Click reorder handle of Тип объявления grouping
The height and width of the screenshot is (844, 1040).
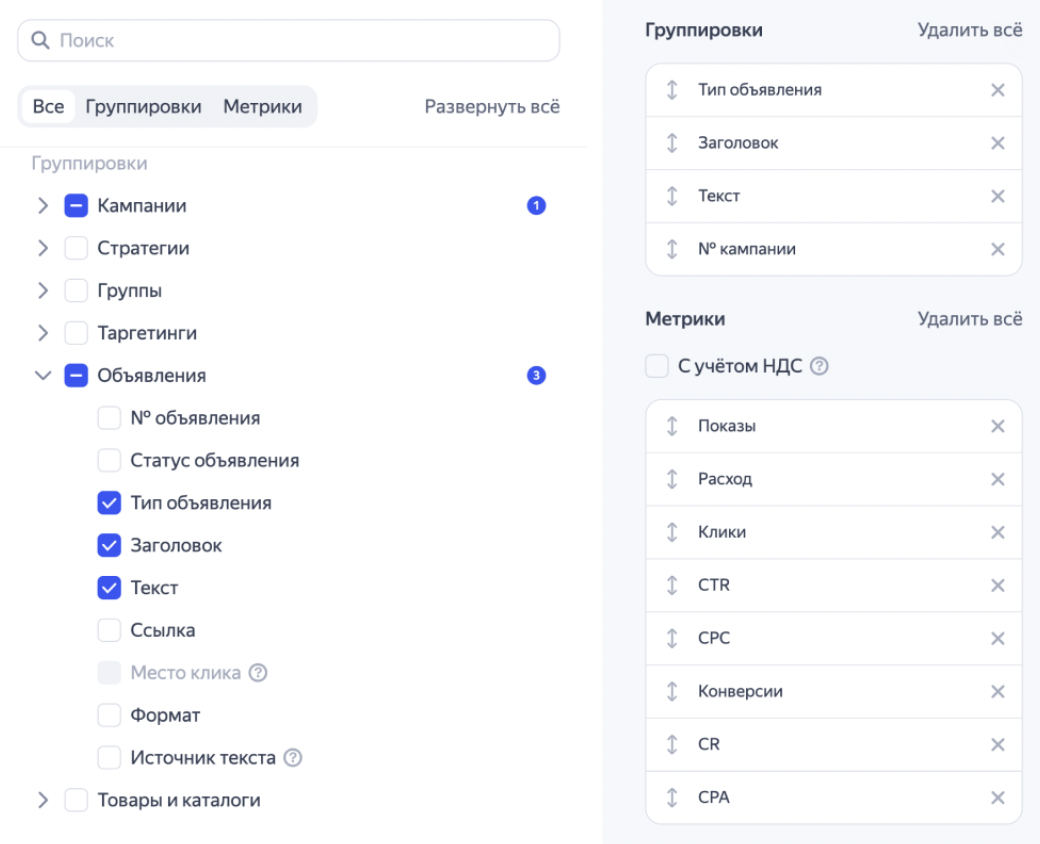pos(672,90)
